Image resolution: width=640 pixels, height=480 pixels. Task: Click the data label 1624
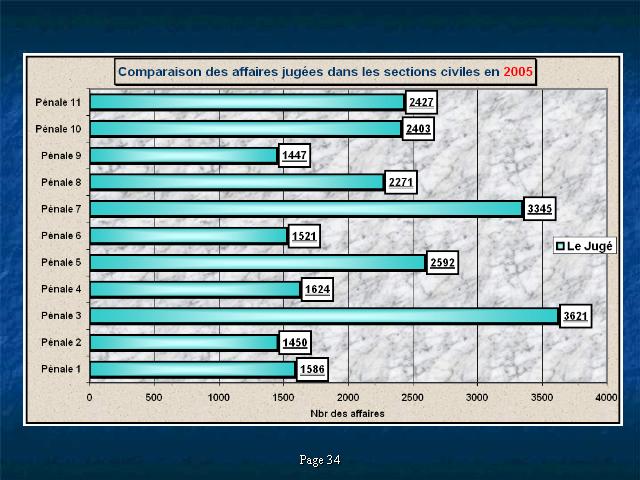coord(317,289)
